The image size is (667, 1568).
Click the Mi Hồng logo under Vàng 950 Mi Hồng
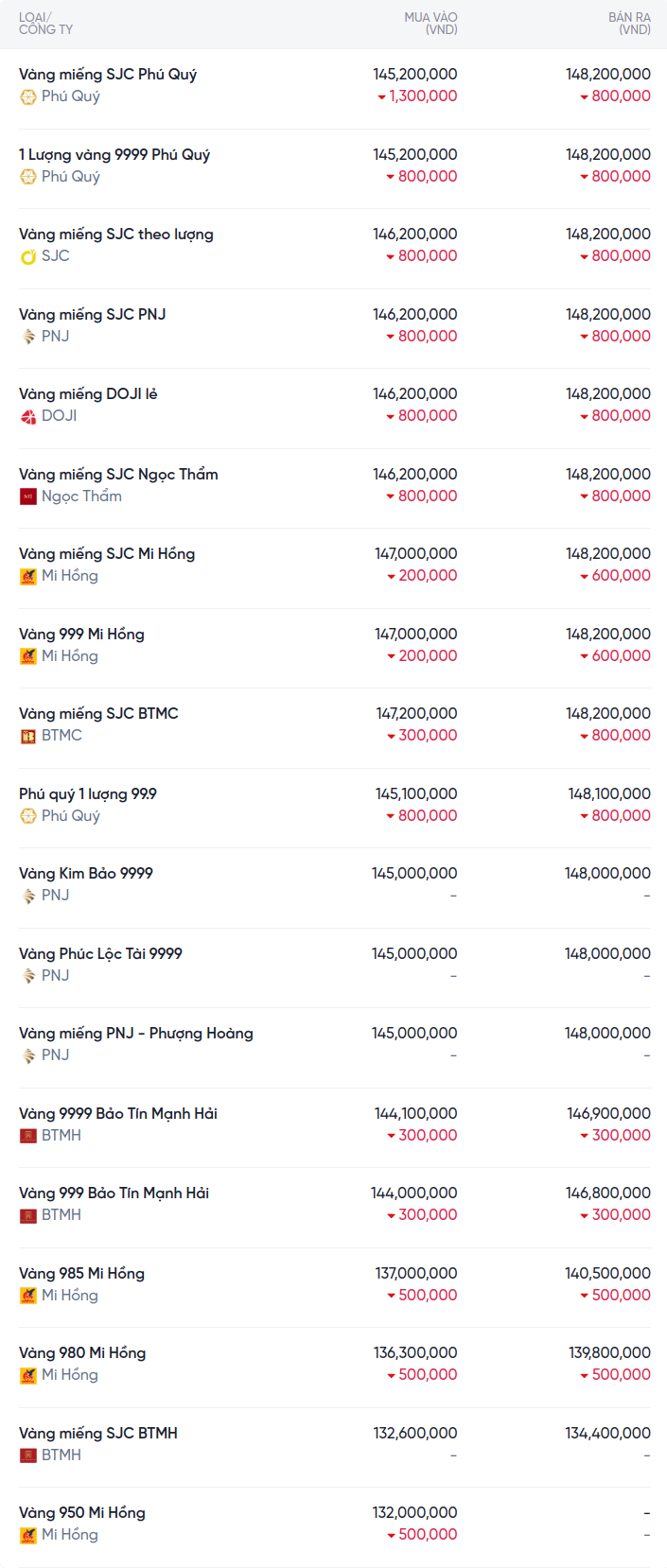pyautogui.click(x=28, y=1535)
